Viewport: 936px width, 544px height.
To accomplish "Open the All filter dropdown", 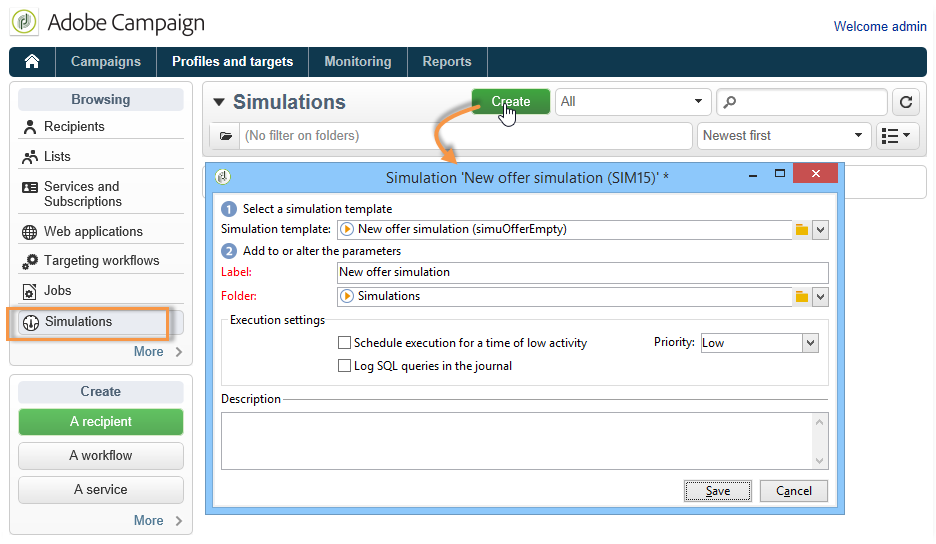I will [x=633, y=102].
